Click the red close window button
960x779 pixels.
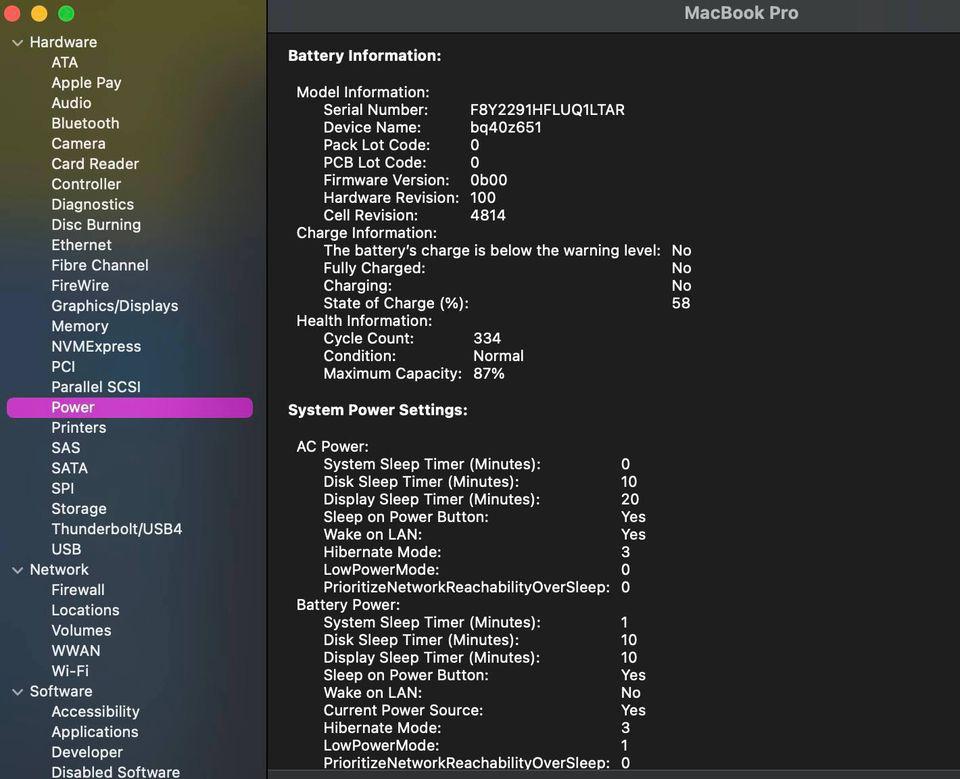(13, 13)
